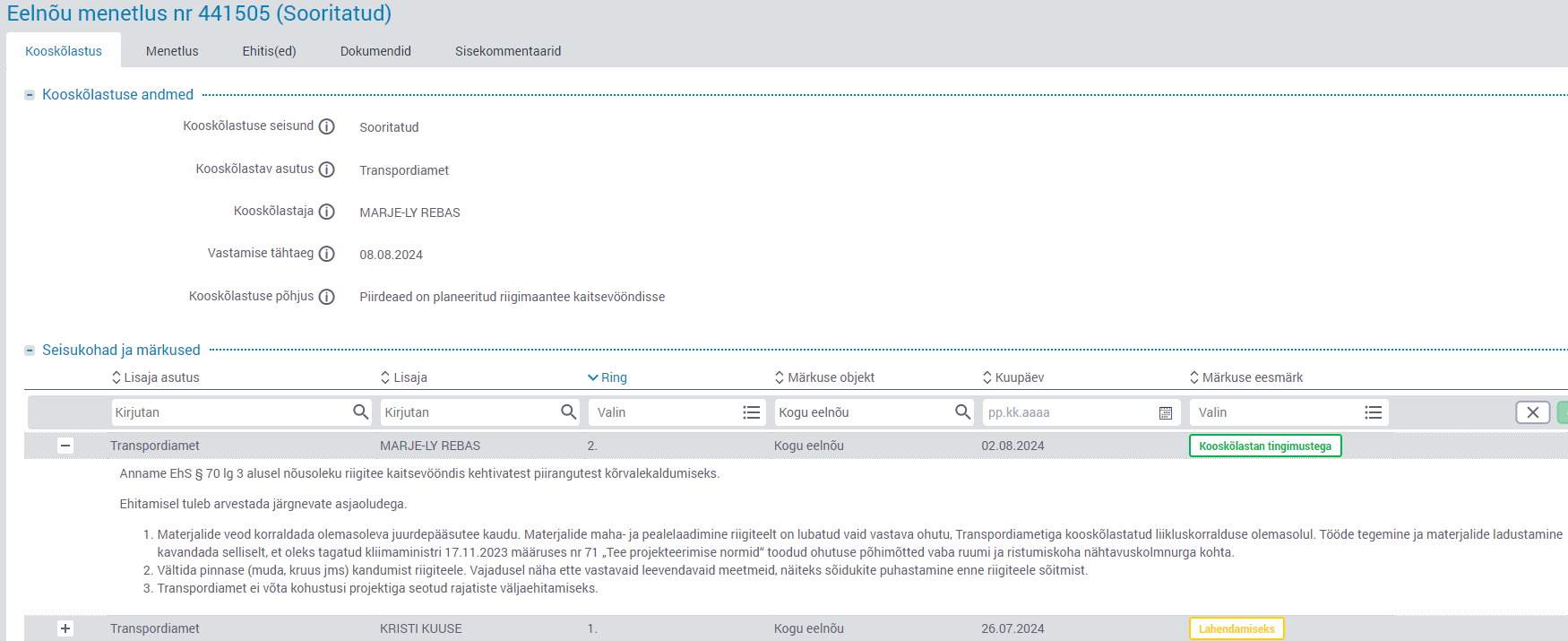Sort by Märkuse eesmärk column

click(x=1246, y=377)
